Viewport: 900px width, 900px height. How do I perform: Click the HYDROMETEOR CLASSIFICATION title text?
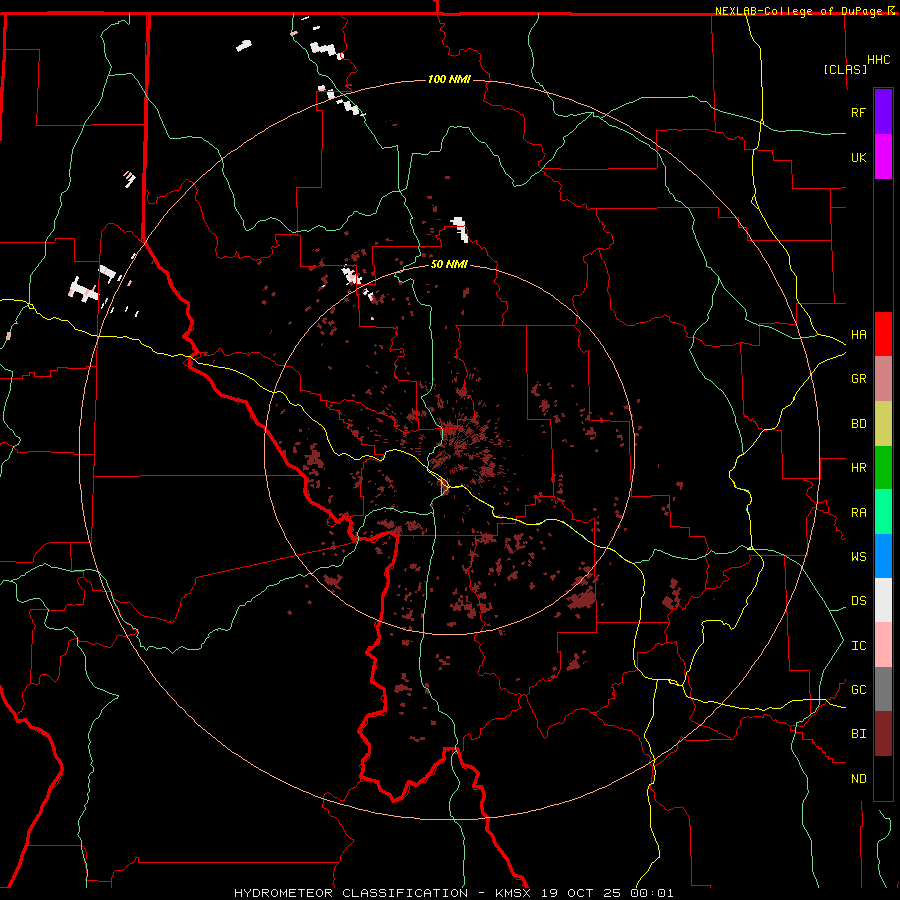(x=351, y=893)
